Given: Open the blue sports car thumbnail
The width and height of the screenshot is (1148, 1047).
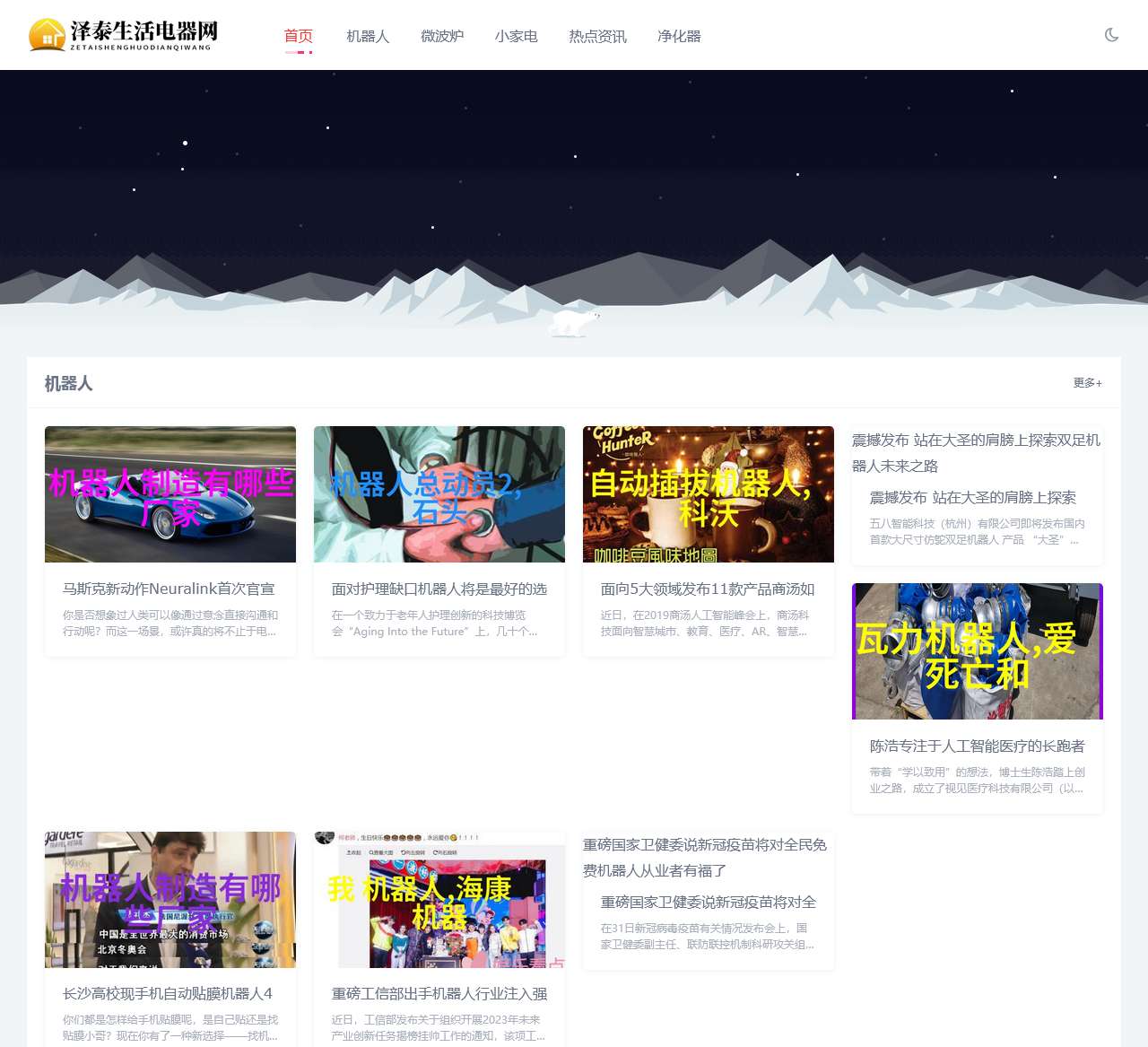Looking at the screenshot, I should (170, 494).
